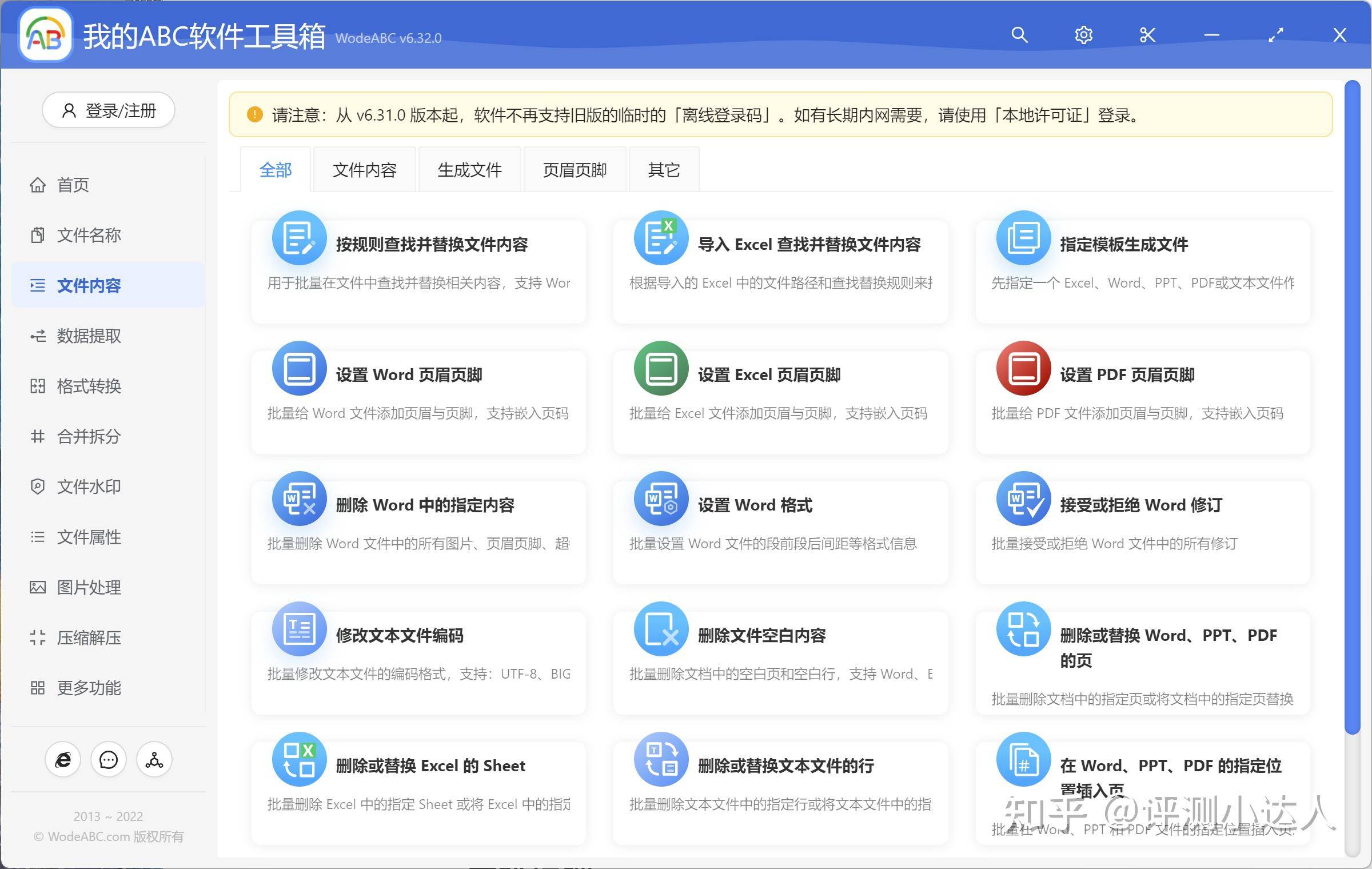Select 文件内容 in the sidebar
Screen dimensions: 1372x869
109,285
